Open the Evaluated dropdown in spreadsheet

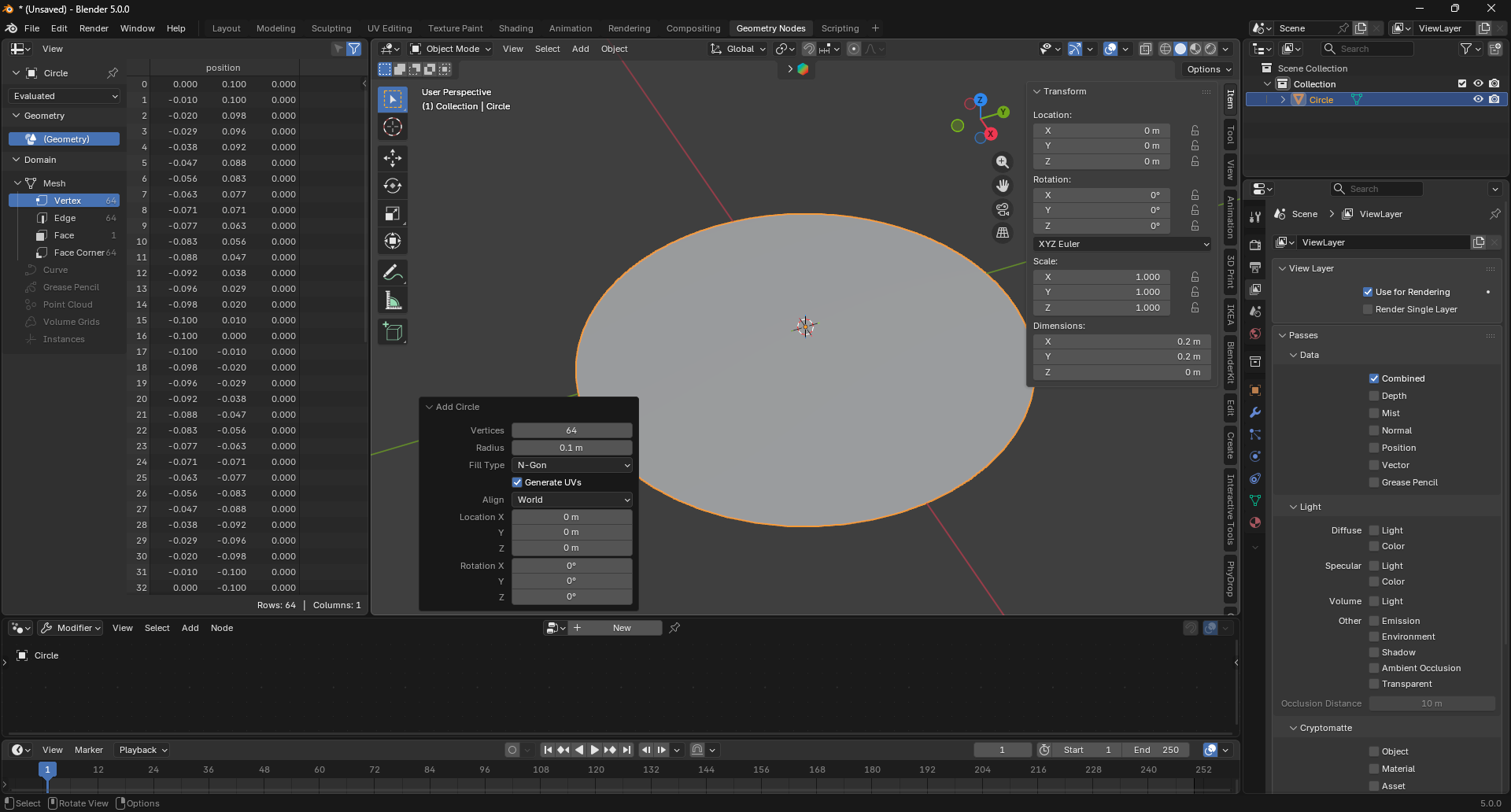pyautogui.click(x=65, y=96)
